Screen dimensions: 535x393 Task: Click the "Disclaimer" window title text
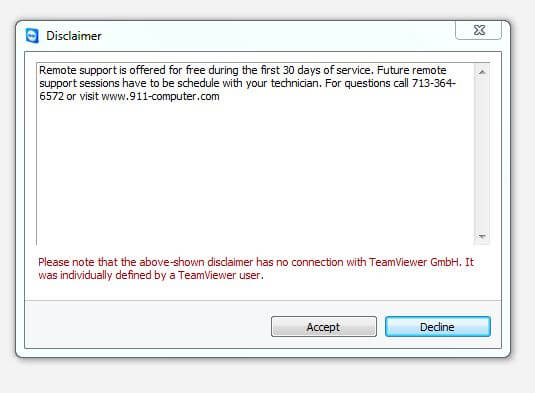pyautogui.click(x=74, y=36)
